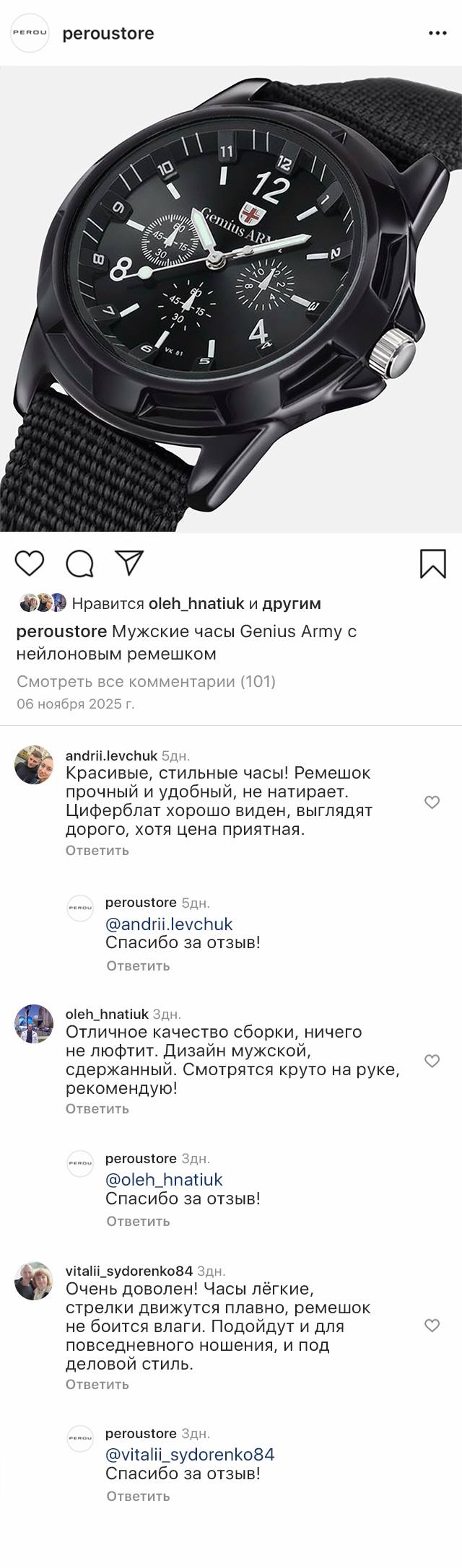
Task: Click the Perou logo avatar in header
Action: 30,33
